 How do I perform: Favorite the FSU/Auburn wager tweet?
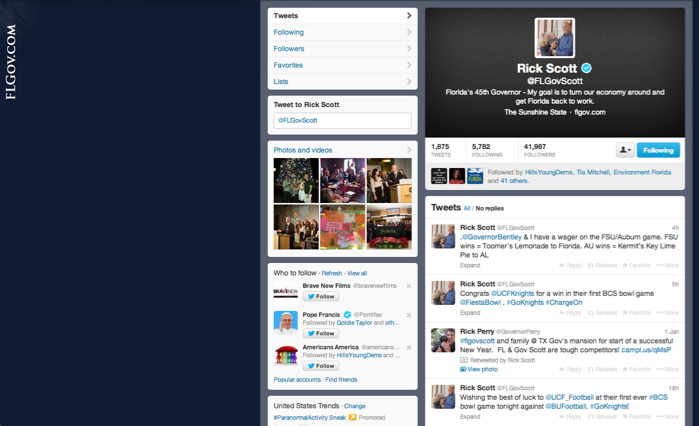[637, 265]
